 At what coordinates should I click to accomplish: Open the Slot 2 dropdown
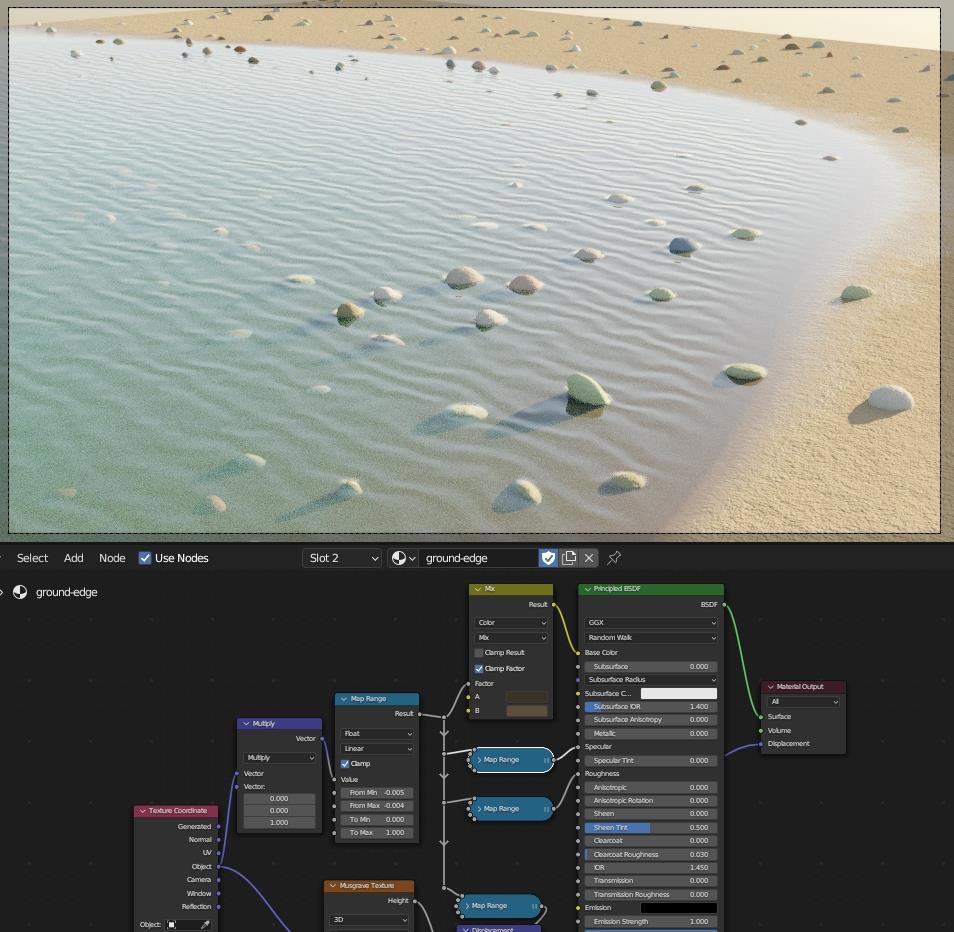(x=342, y=558)
